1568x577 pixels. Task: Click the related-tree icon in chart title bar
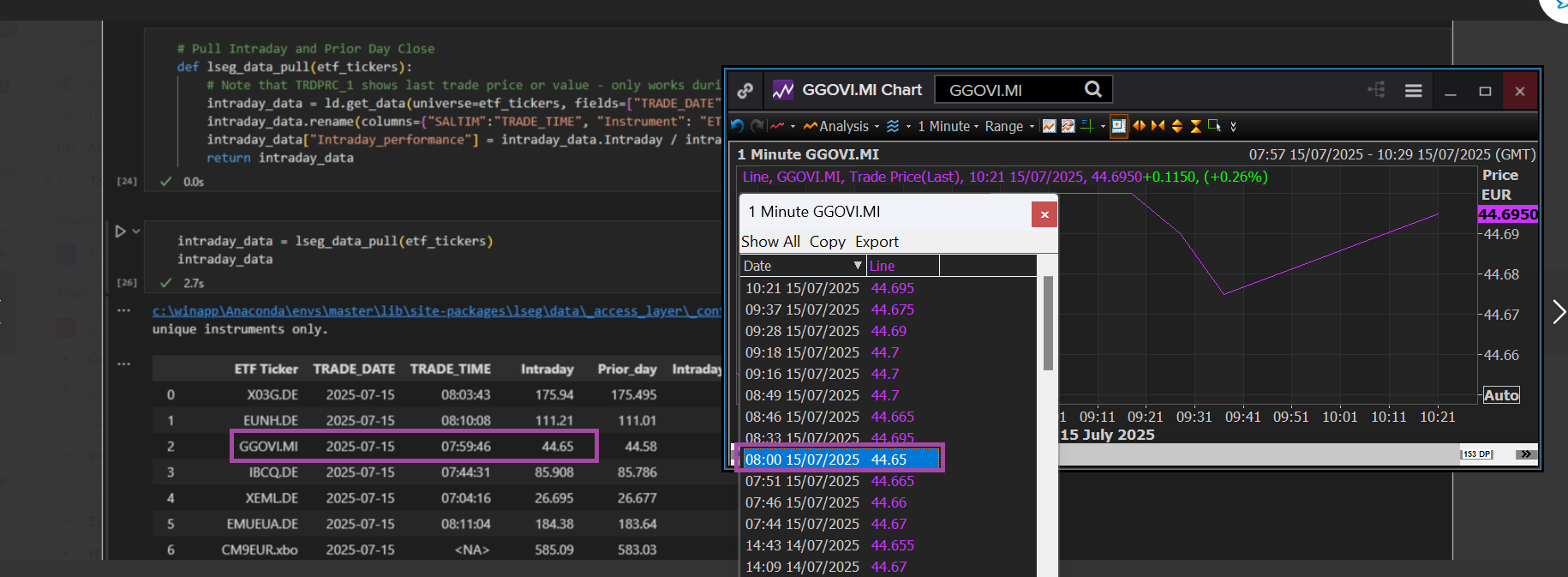pyautogui.click(x=1377, y=90)
